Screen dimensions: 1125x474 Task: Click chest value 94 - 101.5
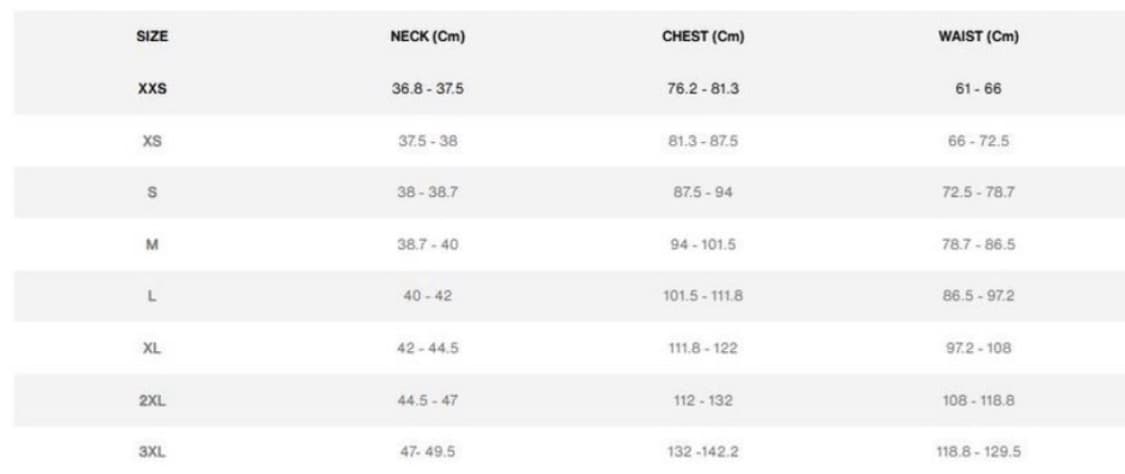pyautogui.click(x=703, y=245)
